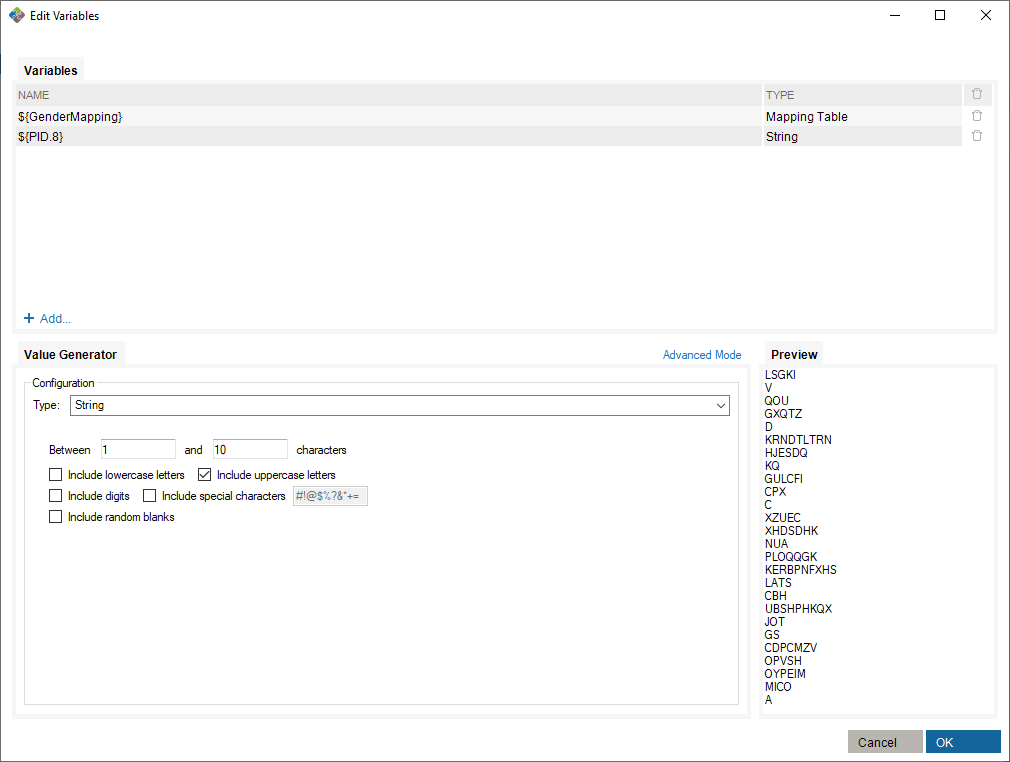Delete the ${GenderMapping} variable via trash icon

pyautogui.click(x=977, y=116)
